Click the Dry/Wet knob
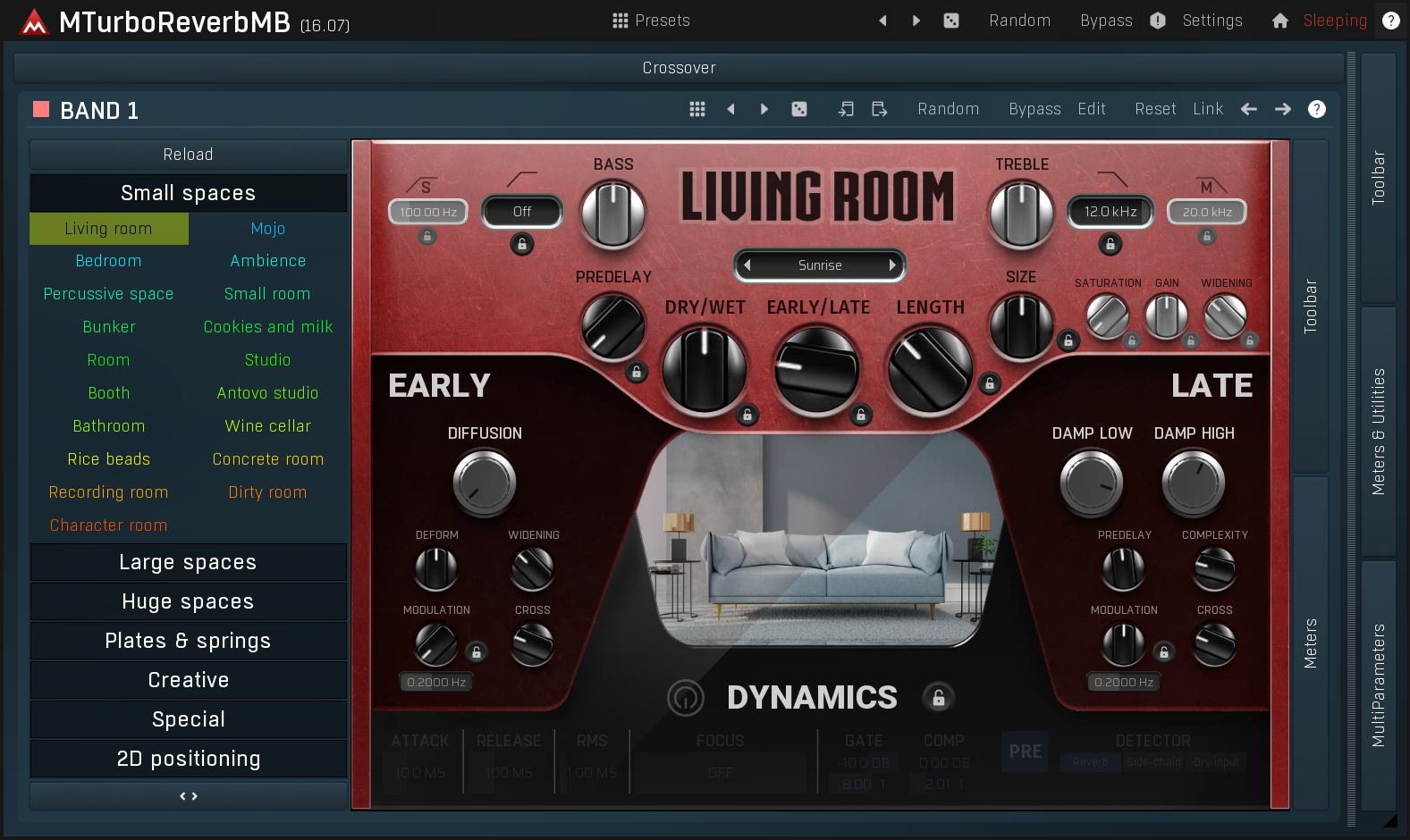 point(705,369)
